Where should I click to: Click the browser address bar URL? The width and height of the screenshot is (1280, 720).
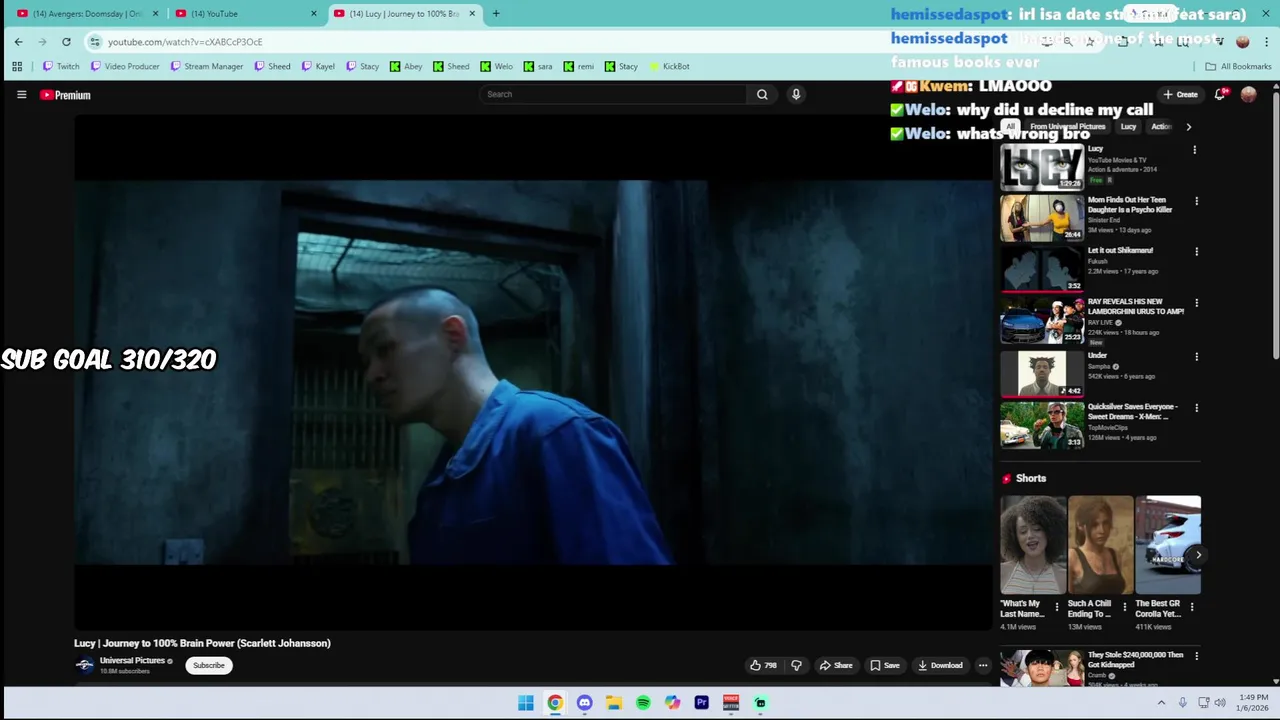pyautogui.click(x=185, y=42)
